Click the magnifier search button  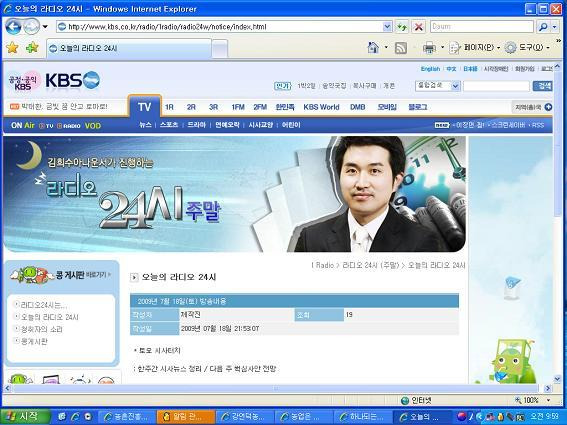[x=543, y=26]
